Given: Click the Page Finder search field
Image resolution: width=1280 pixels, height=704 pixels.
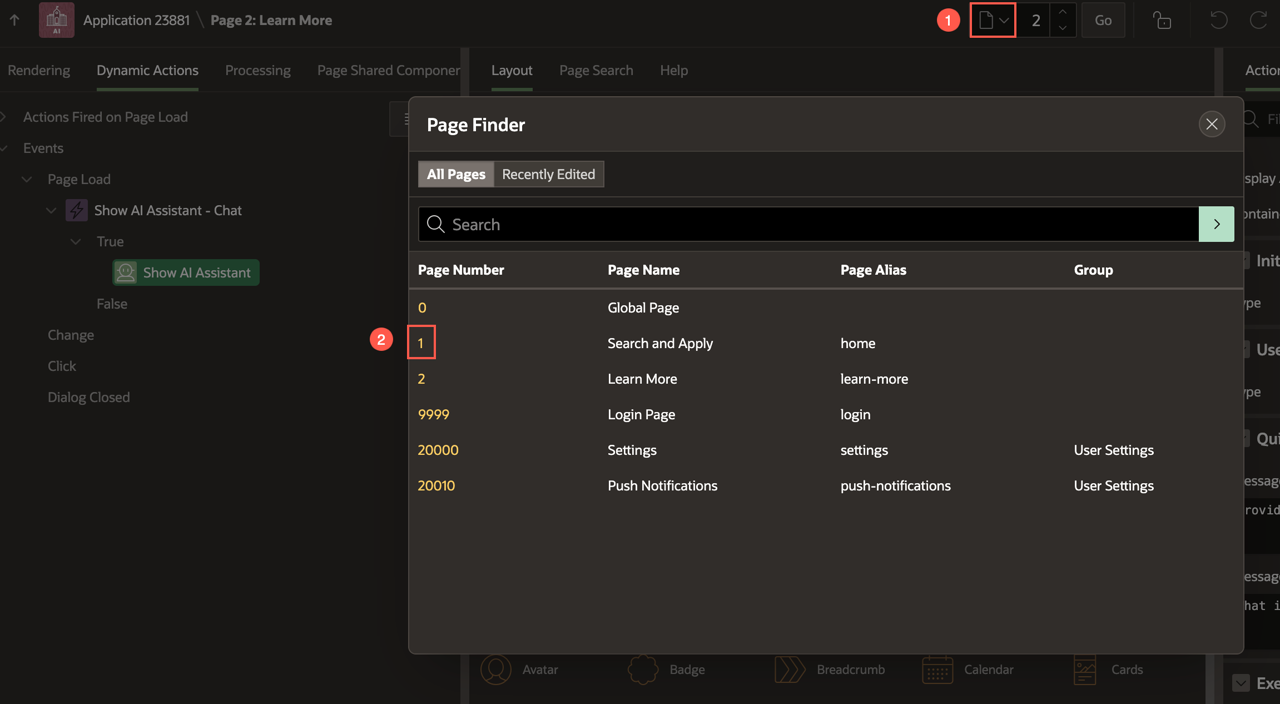Looking at the screenshot, I should coord(808,225).
